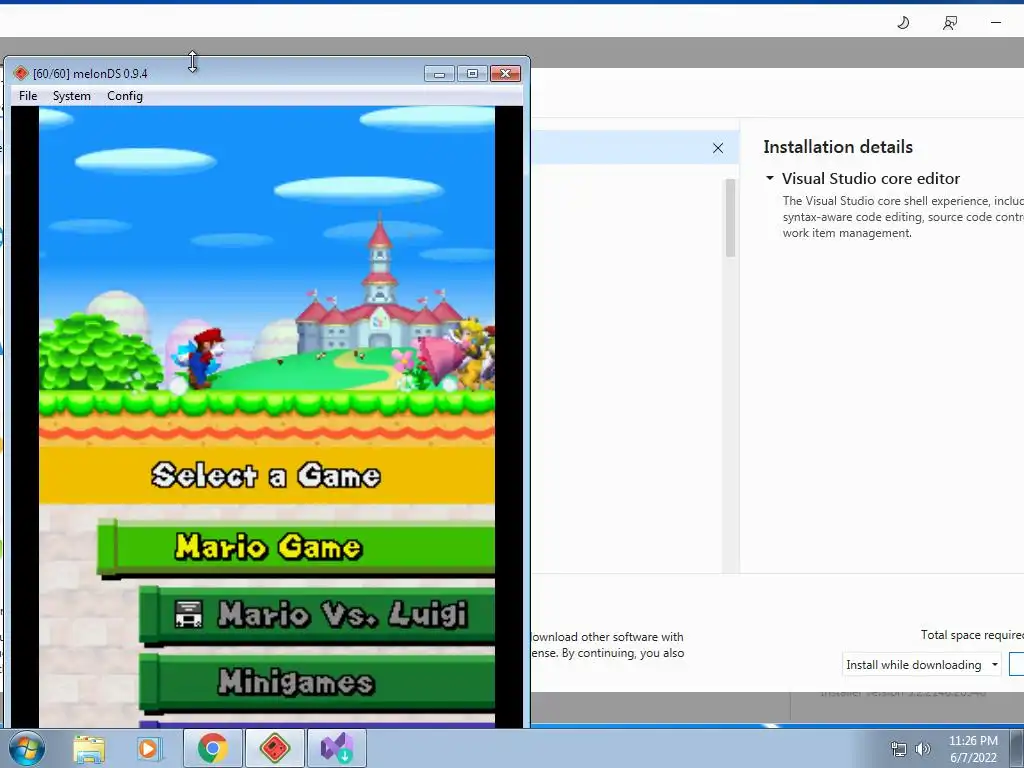This screenshot has height=768, width=1024.
Task: Toggle the moon theme icon in installer
Action: click(x=903, y=23)
